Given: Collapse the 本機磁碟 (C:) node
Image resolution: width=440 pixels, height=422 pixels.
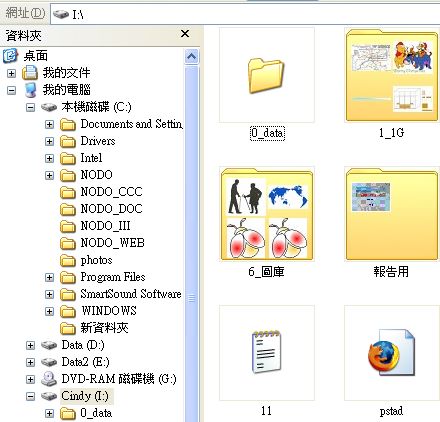Looking at the screenshot, I should [x=30, y=107].
